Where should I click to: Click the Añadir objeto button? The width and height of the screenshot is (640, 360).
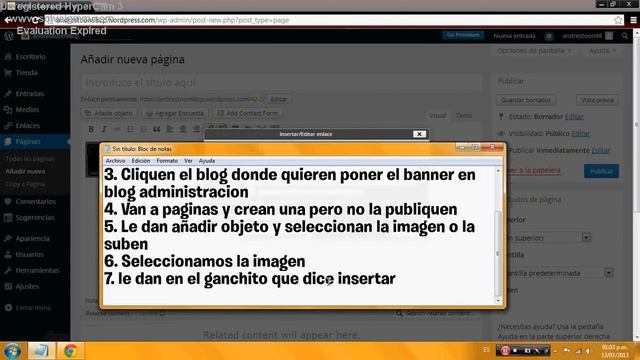[109, 113]
